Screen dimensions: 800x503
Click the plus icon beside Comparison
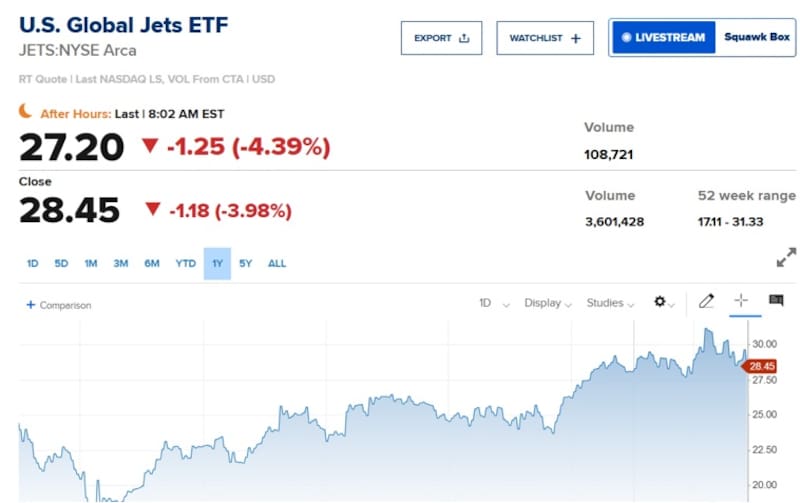[31, 305]
